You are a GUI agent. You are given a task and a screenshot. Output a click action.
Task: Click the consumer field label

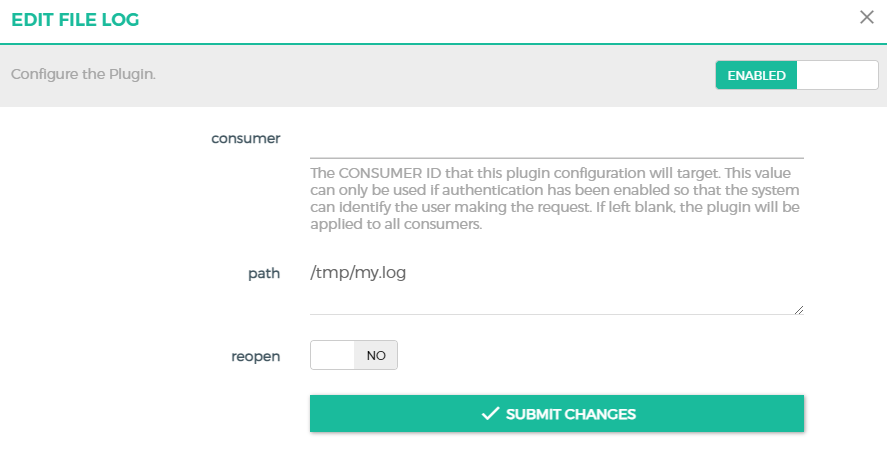245,138
